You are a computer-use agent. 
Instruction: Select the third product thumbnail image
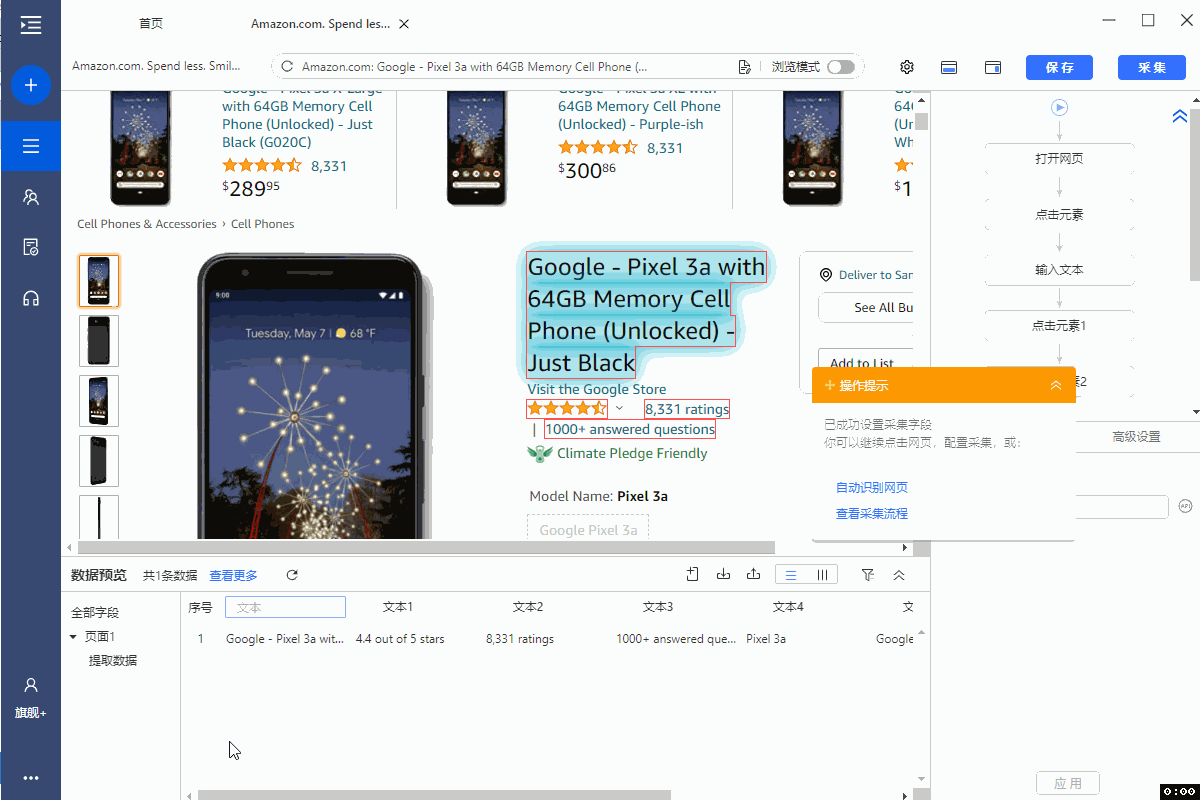pyautogui.click(x=99, y=401)
